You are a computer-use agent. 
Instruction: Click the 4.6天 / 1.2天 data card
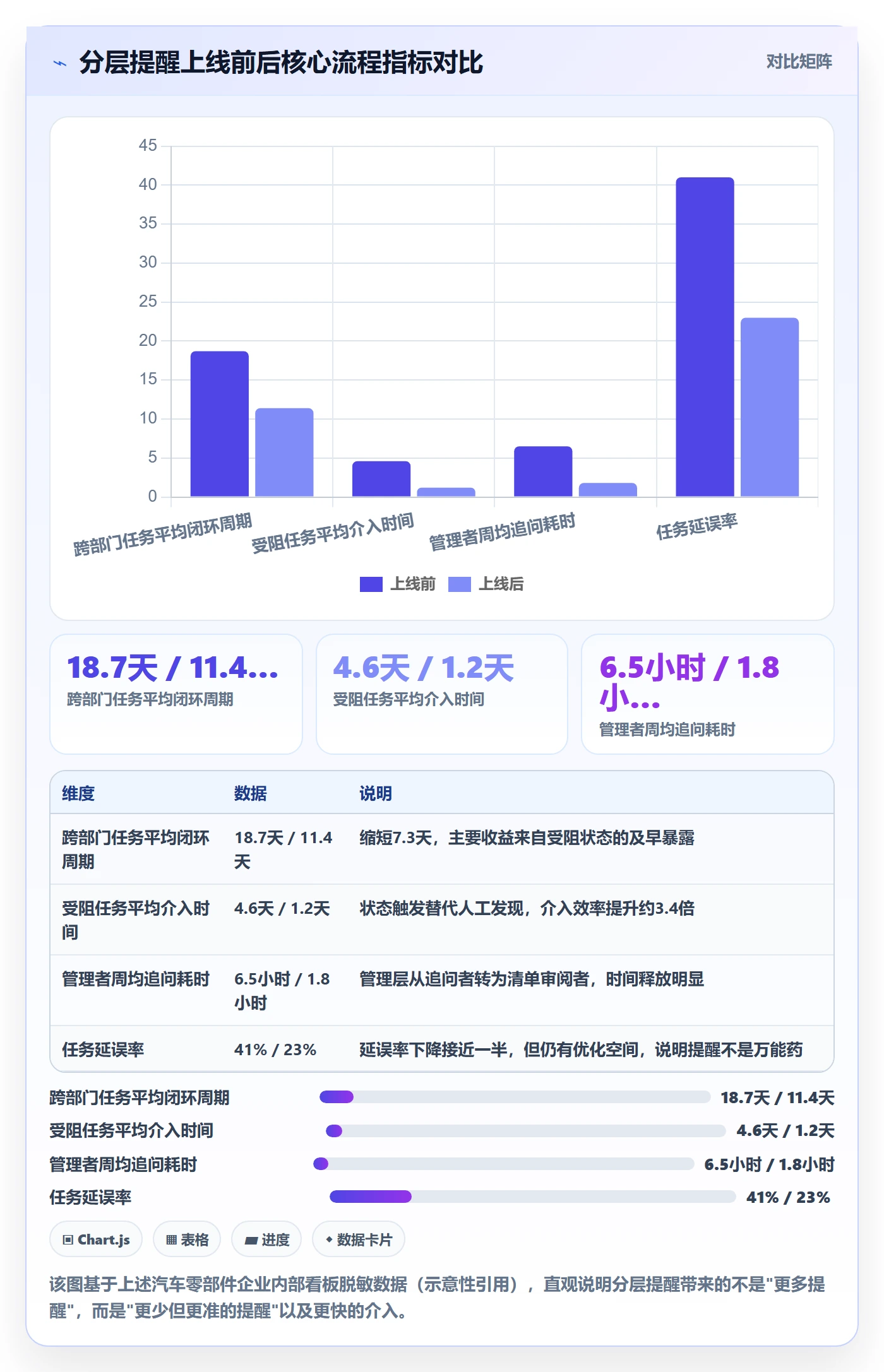[442, 694]
